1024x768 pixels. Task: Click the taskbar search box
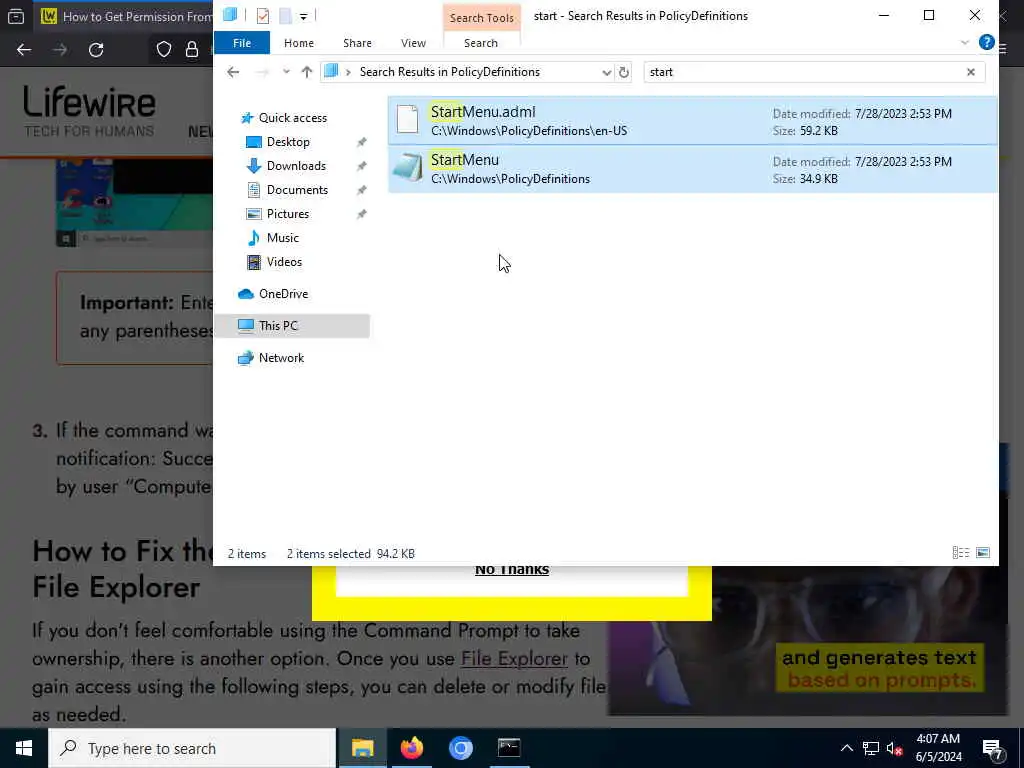[192, 748]
